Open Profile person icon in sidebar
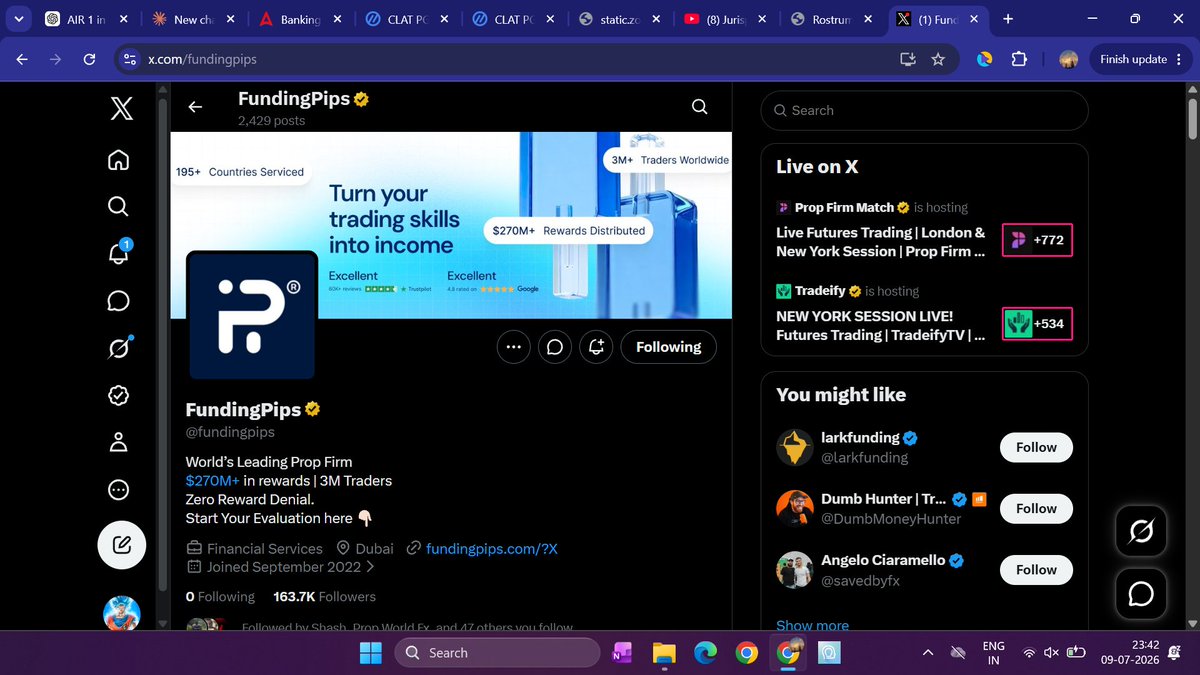1200x675 pixels. click(x=118, y=442)
